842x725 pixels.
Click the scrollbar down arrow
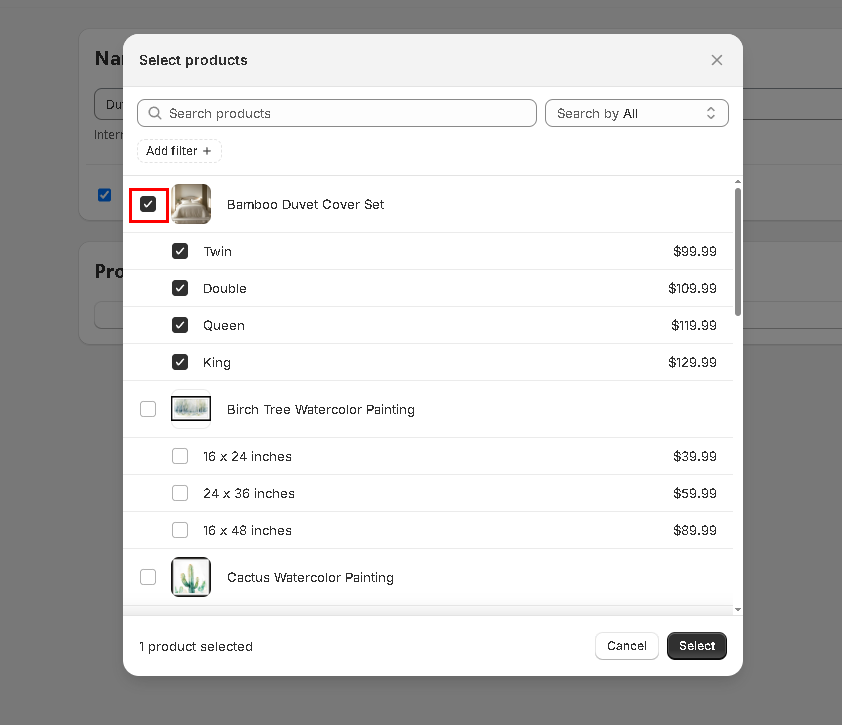738,610
